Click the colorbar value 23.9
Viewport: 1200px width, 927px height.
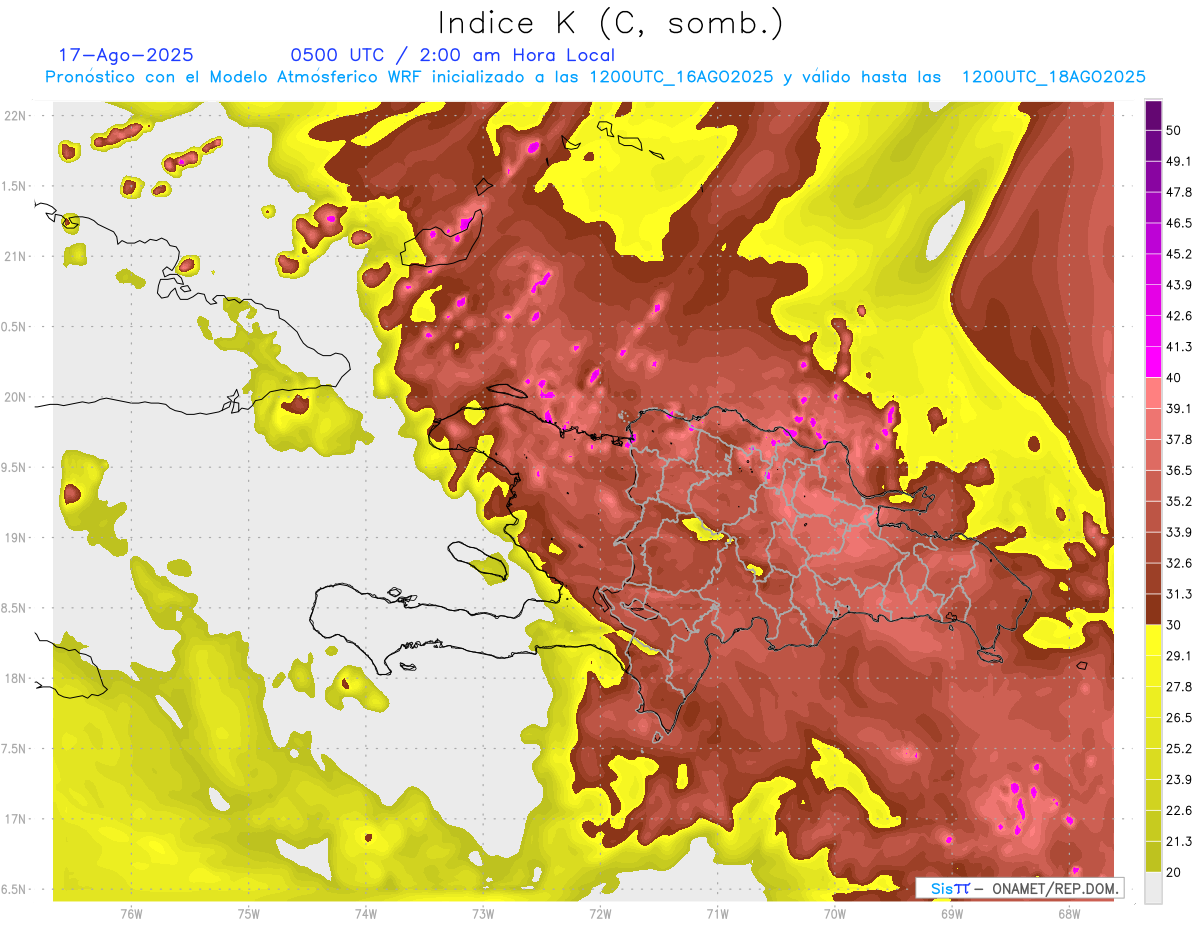point(1179,780)
